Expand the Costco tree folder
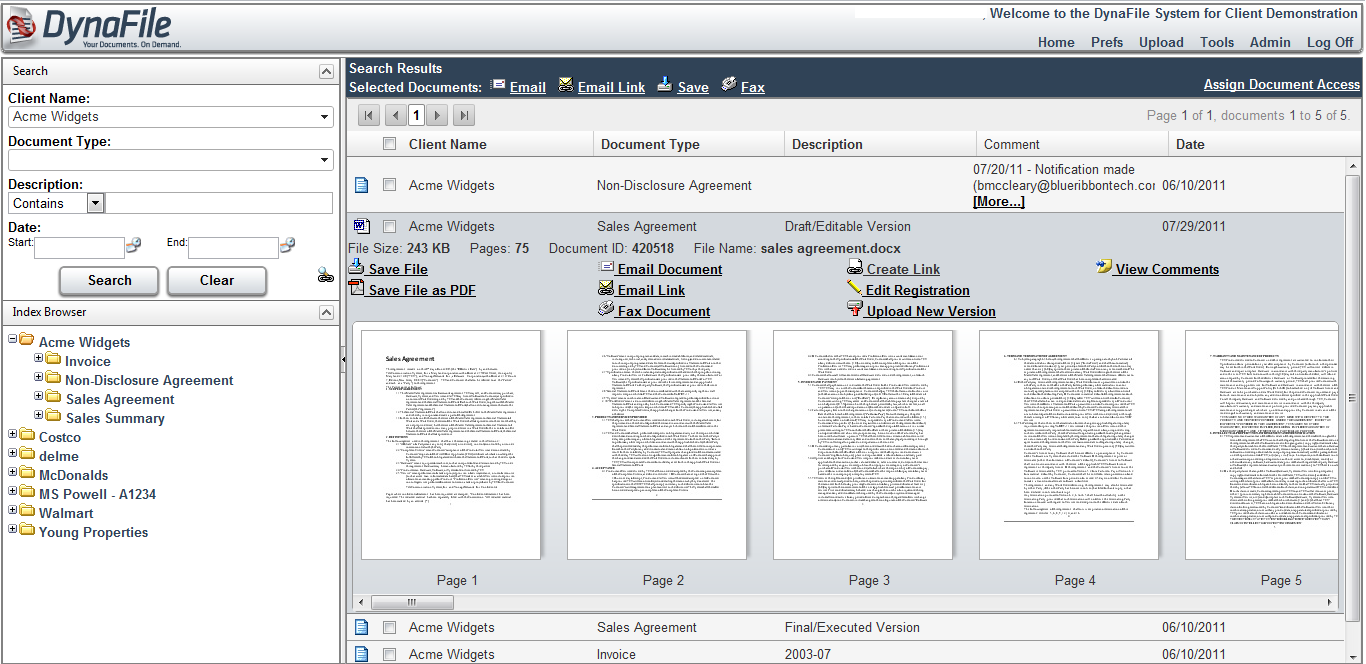The width and height of the screenshot is (1366, 664). pos(13,434)
